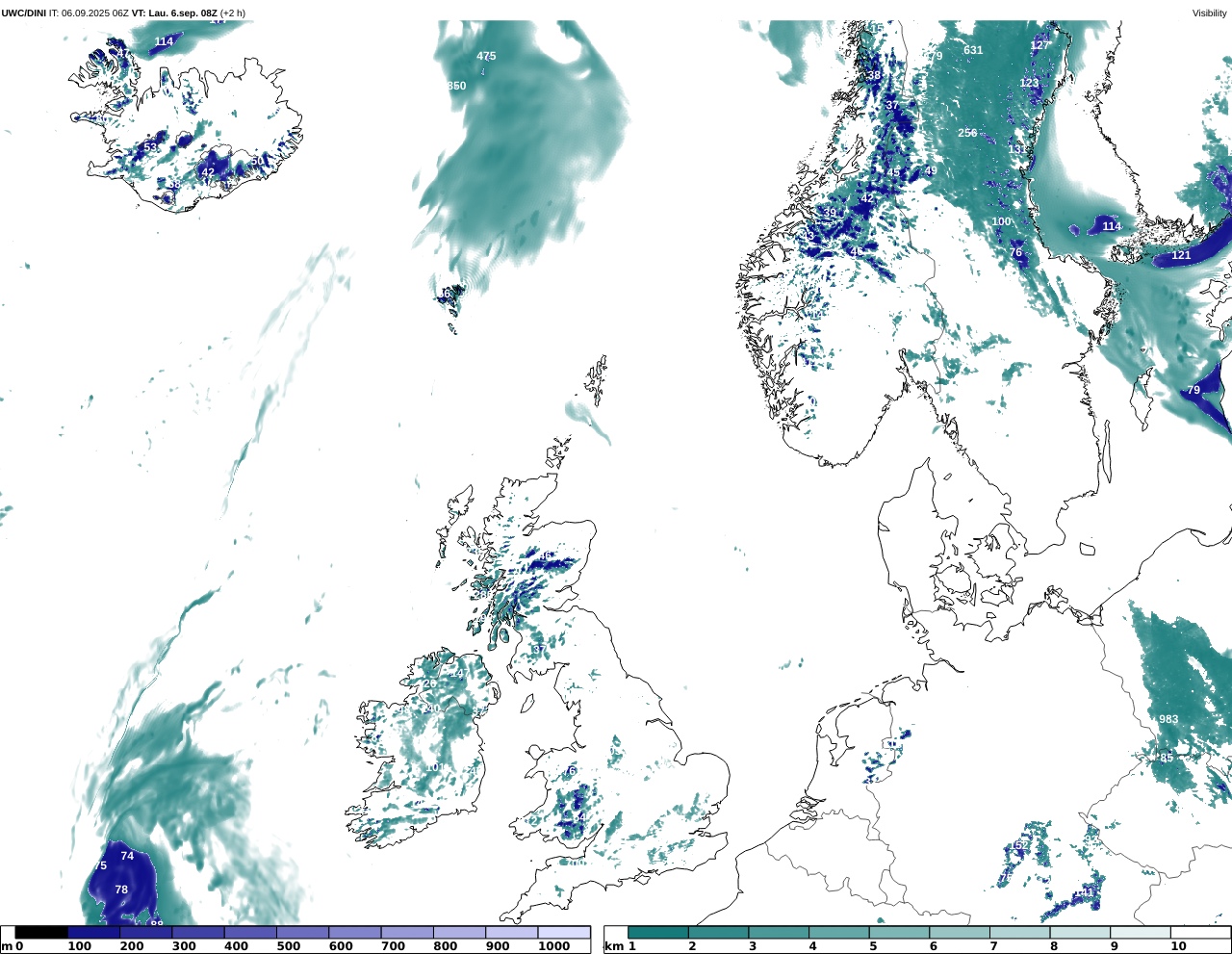Click the dark teal 1 km legend swatch
The height and width of the screenshot is (954, 1232).
point(658,932)
